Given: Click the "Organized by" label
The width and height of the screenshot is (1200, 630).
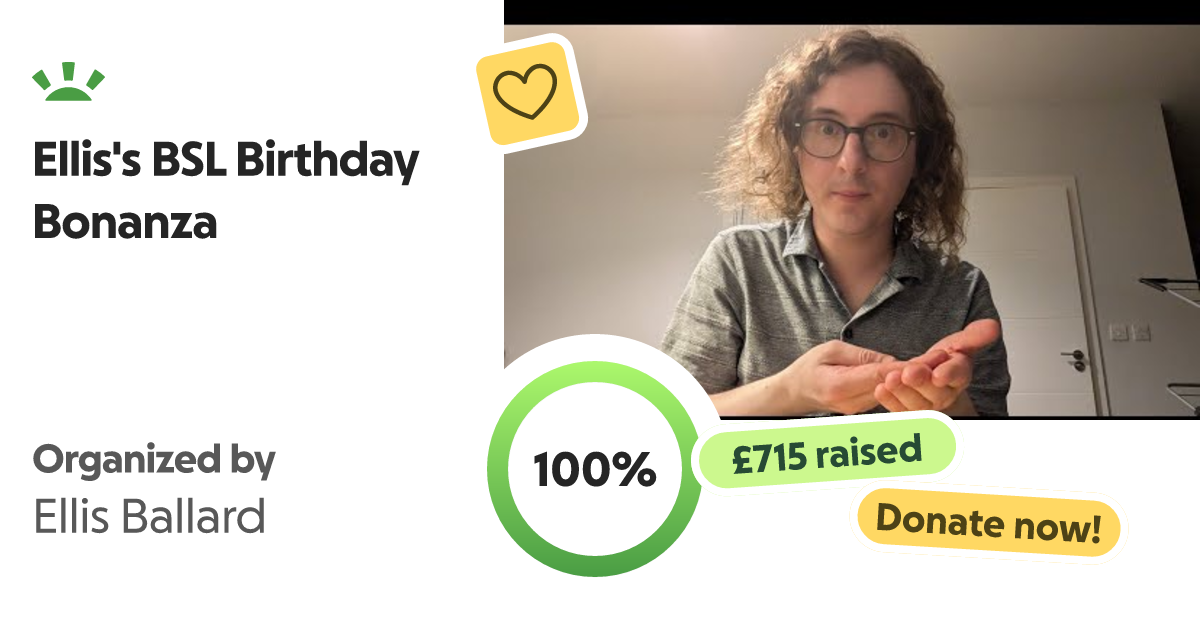Looking at the screenshot, I should (x=154, y=461).
